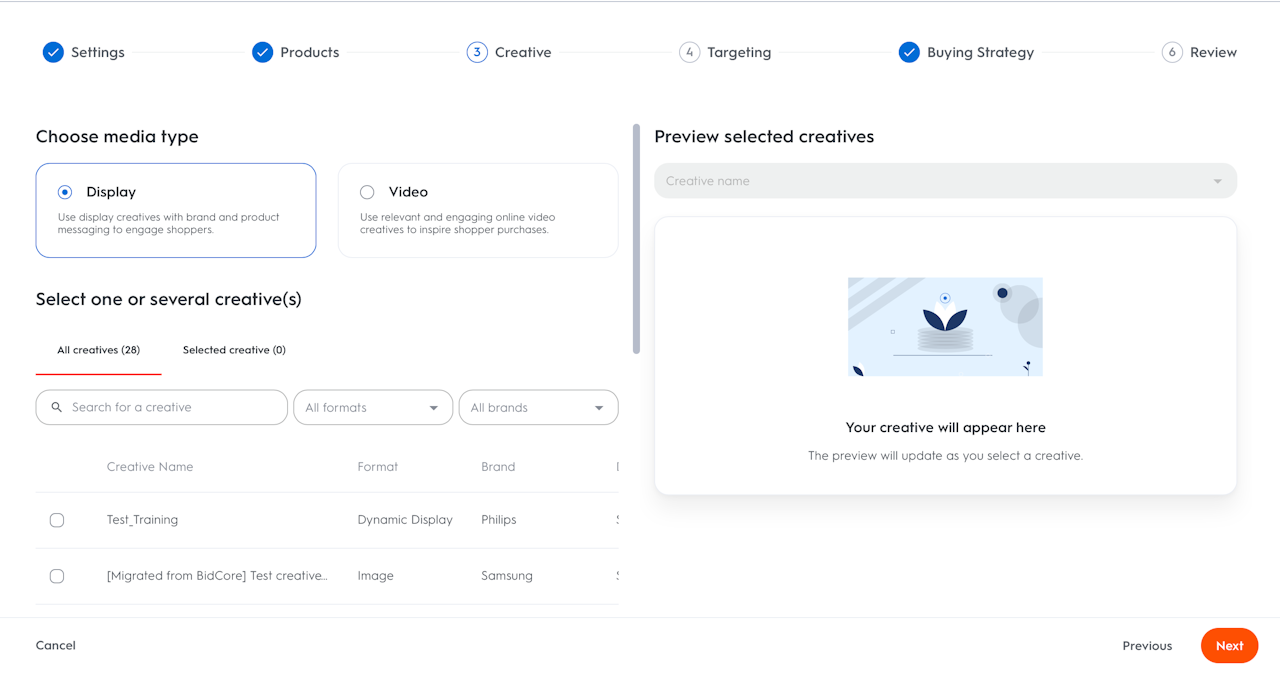Select the Video media type radio button
The width and height of the screenshot is (1280, 674).
coord(367,192)
